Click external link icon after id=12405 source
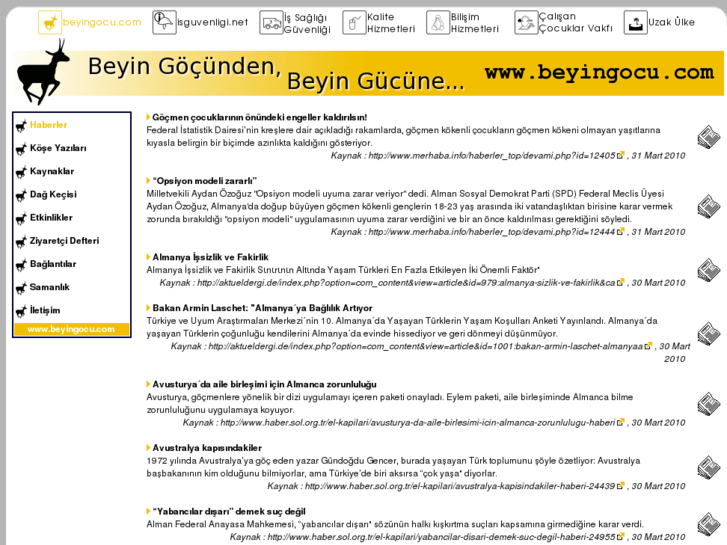Viewport: 727px width, 545px height. point(620,155)
